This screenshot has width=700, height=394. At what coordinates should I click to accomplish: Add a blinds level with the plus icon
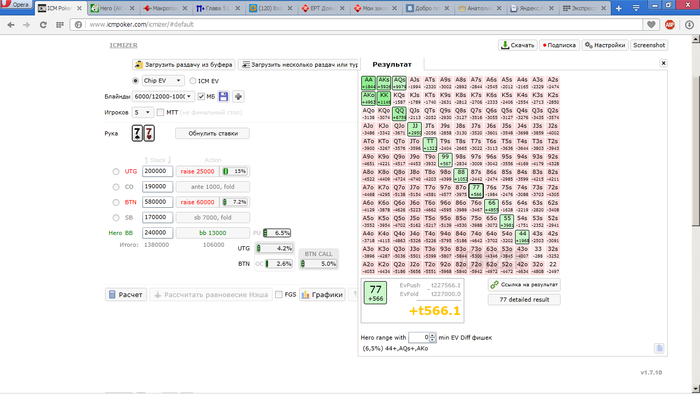(238, 96)
